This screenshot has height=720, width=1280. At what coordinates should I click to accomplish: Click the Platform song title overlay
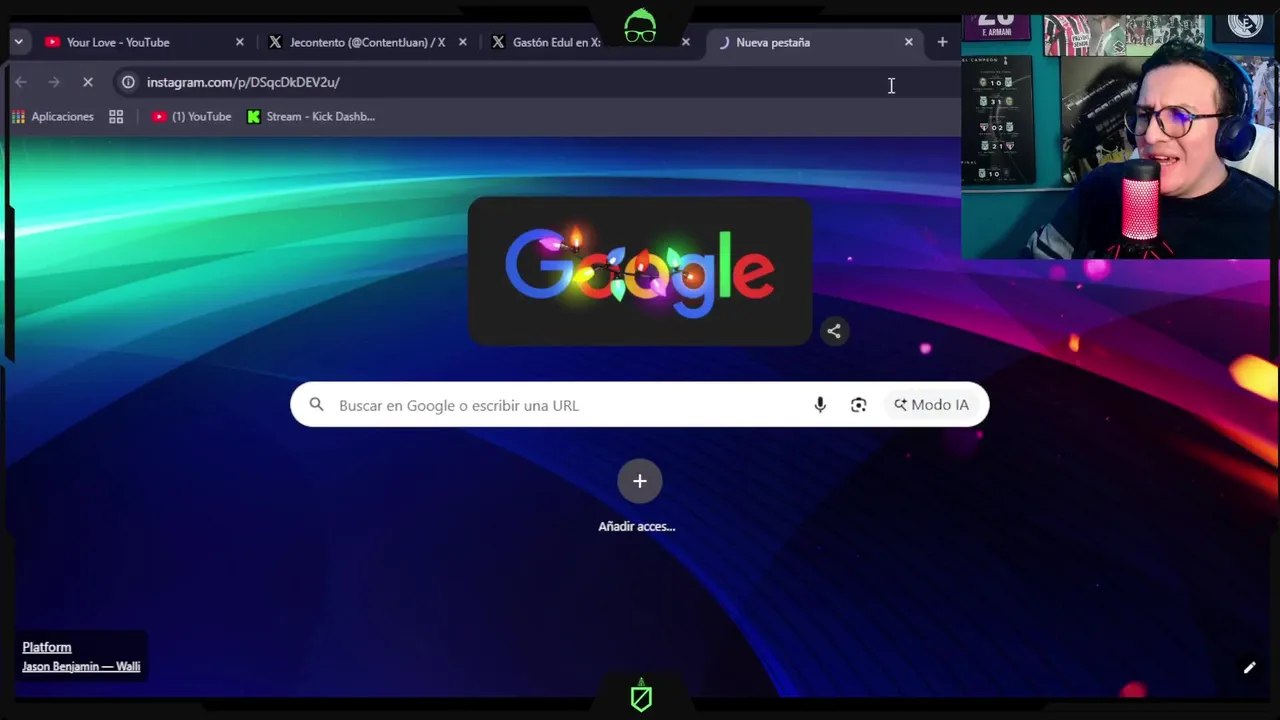[47, 647]
